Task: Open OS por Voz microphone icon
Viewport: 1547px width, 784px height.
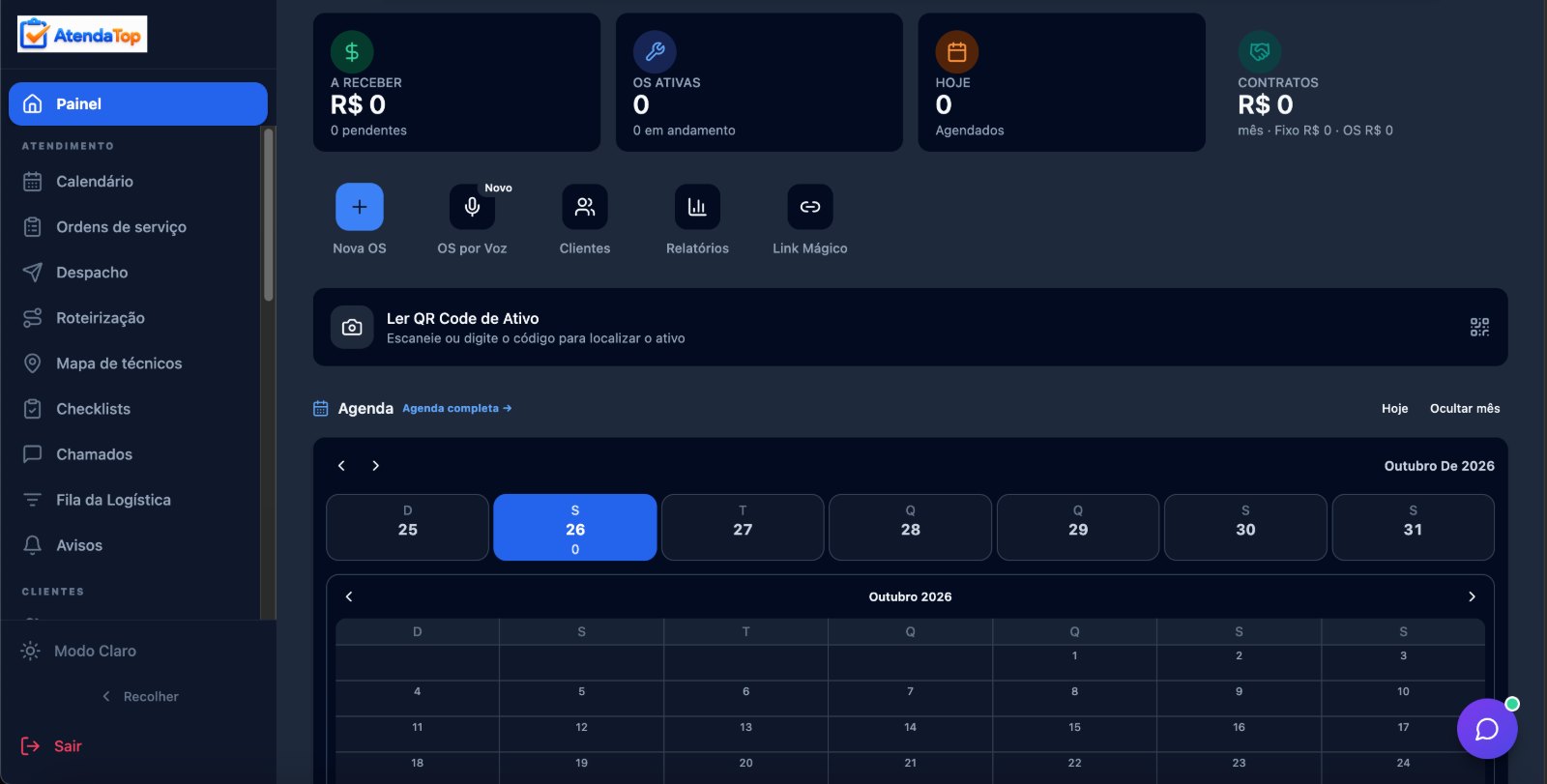Action: point(472,207)
